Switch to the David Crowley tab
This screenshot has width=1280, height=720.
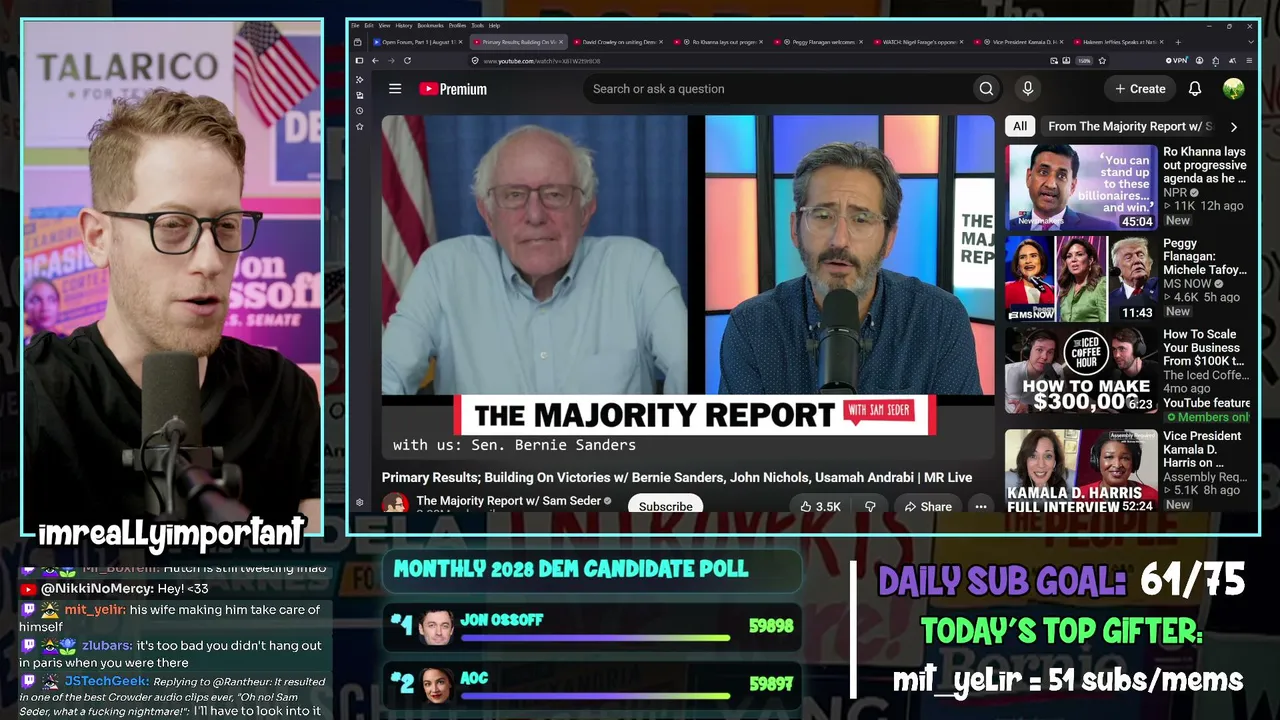[618, 42]
